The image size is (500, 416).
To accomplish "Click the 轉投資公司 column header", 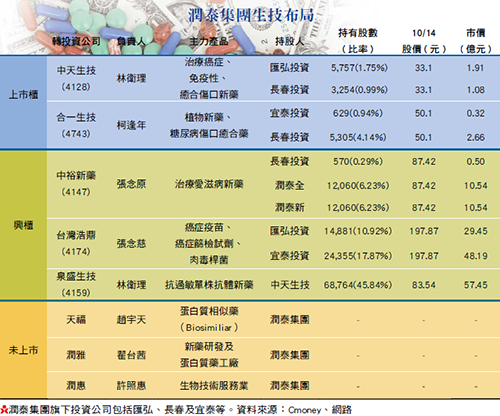I will (76, 41).
